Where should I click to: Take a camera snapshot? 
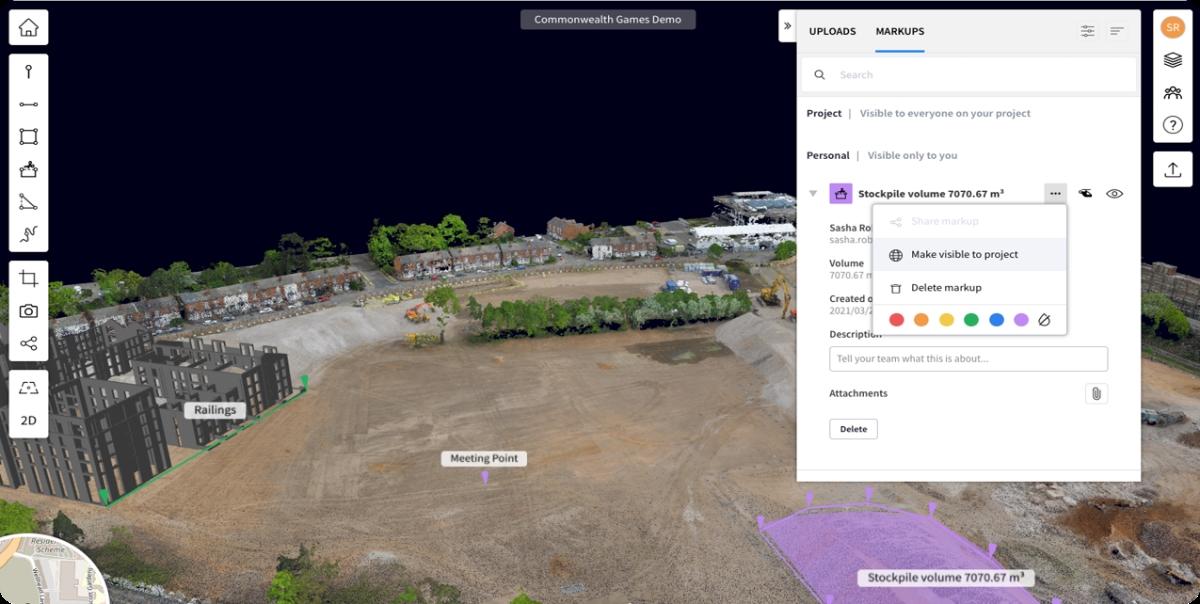[28, 311]
